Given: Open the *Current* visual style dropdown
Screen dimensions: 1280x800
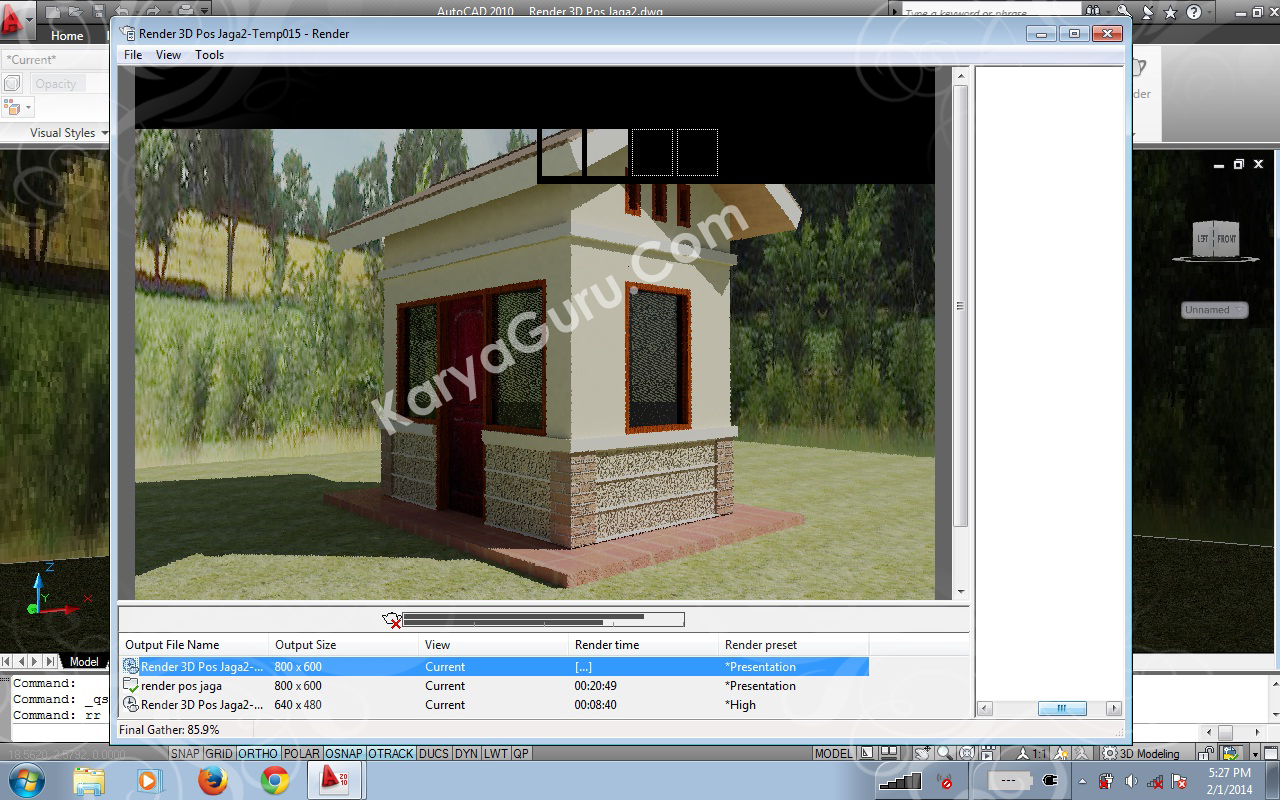Looking at the screenshot, I should tap(55, 60).
